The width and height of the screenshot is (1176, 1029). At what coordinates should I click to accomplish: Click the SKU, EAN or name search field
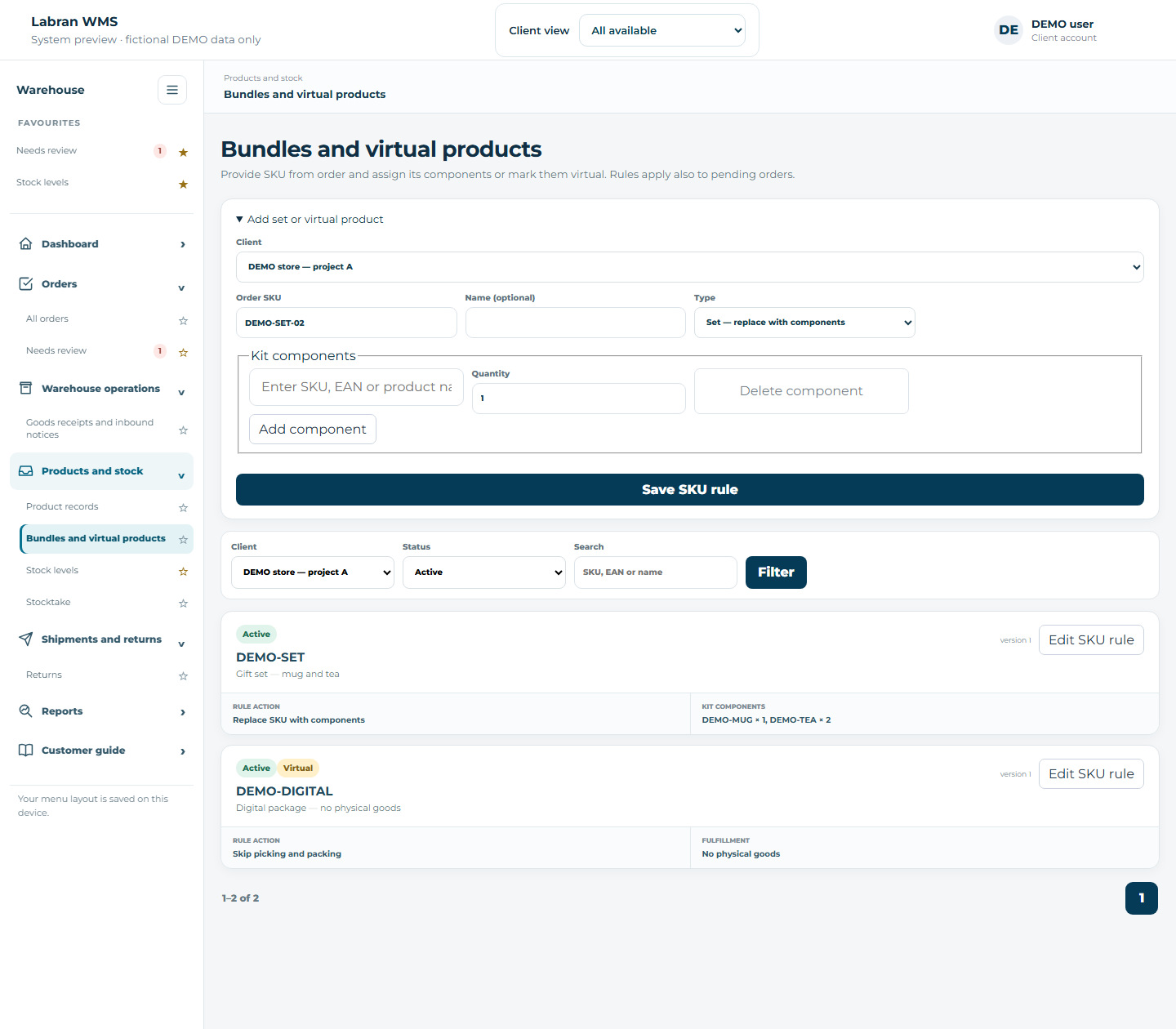[656, 572]
